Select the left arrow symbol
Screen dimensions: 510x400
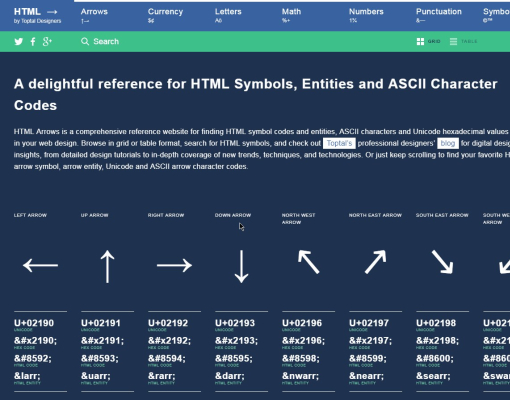coord(40,266)
